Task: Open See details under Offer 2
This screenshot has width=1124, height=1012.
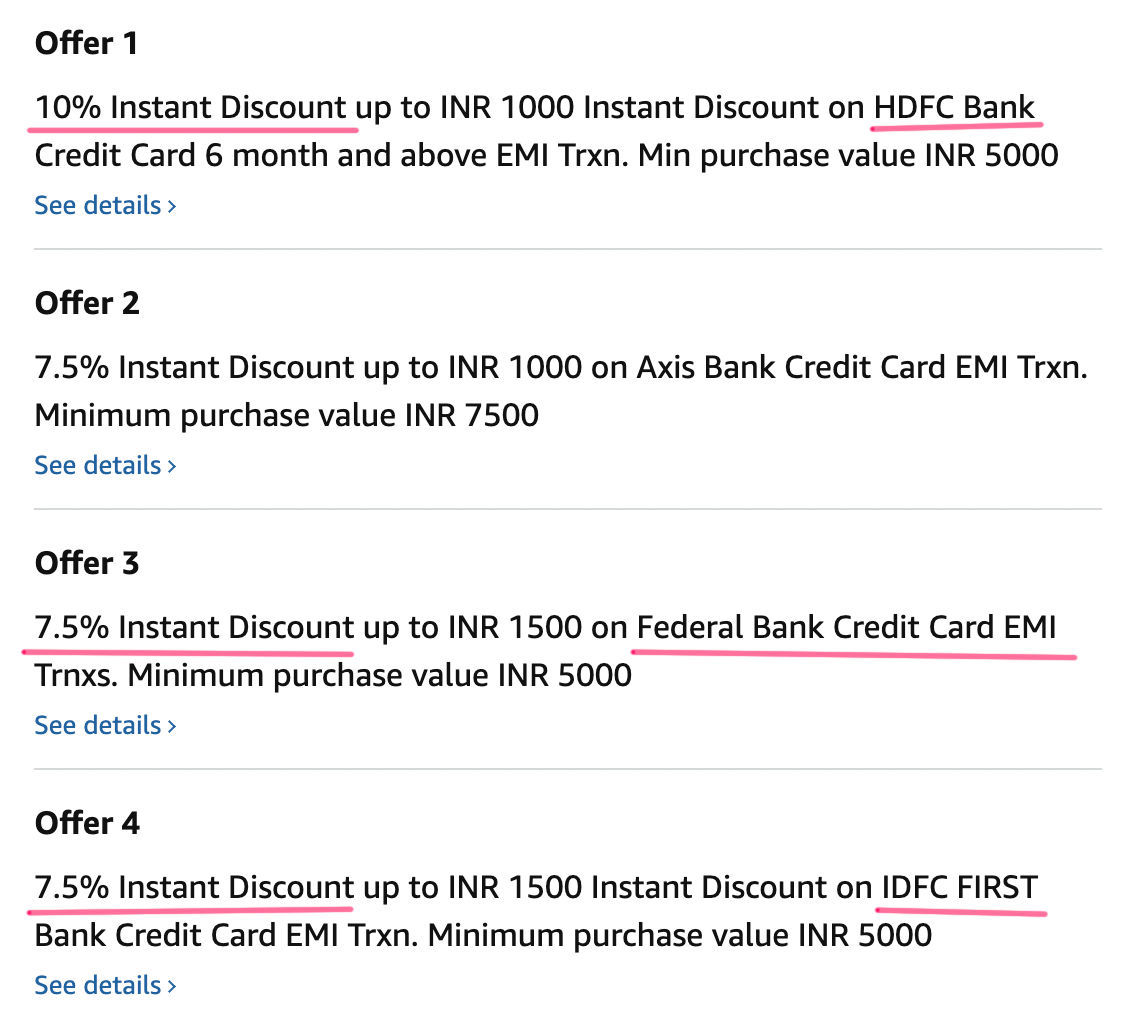Action: coord(105,466)
